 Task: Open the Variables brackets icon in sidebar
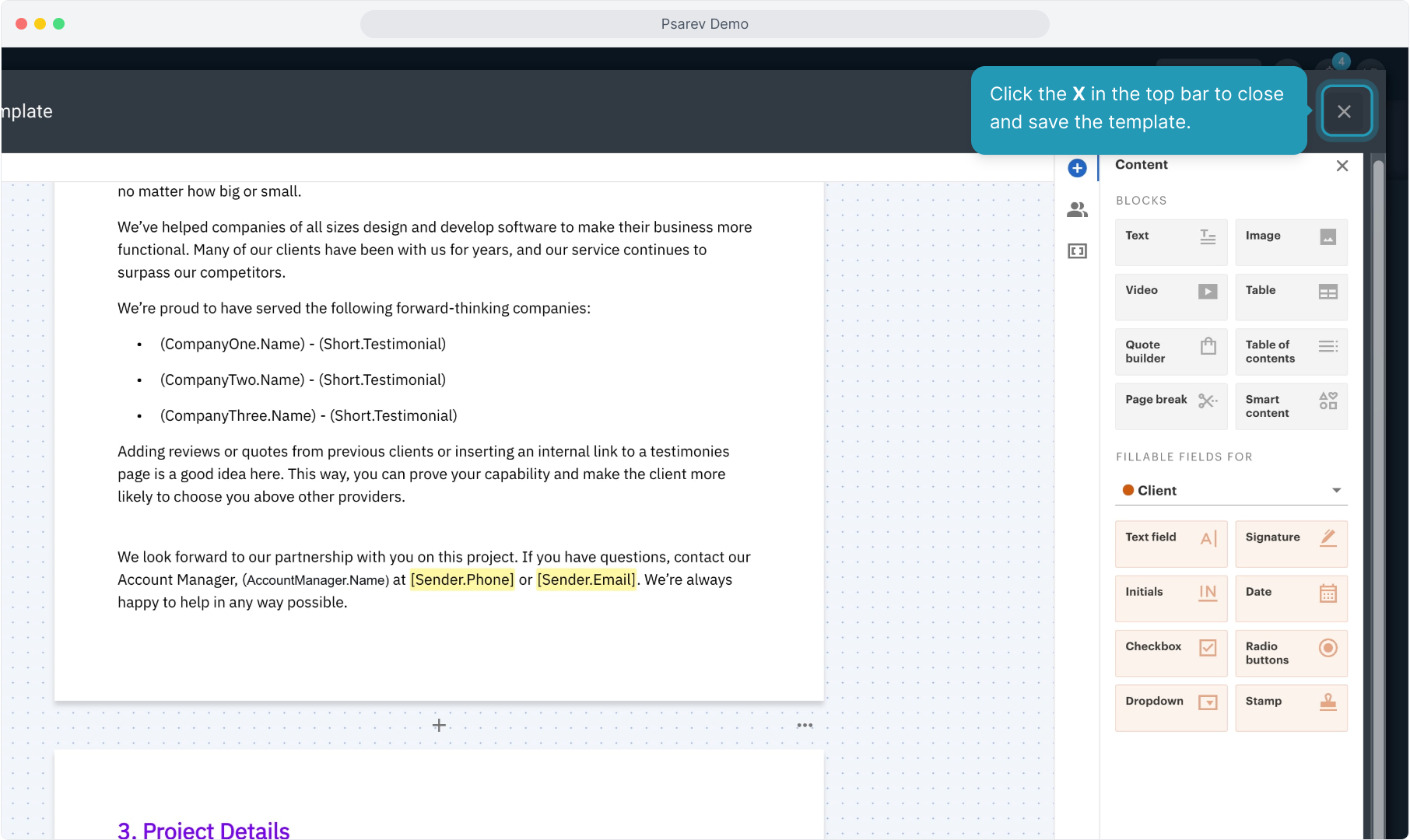pyautogui.click(x=1077, y=250)
